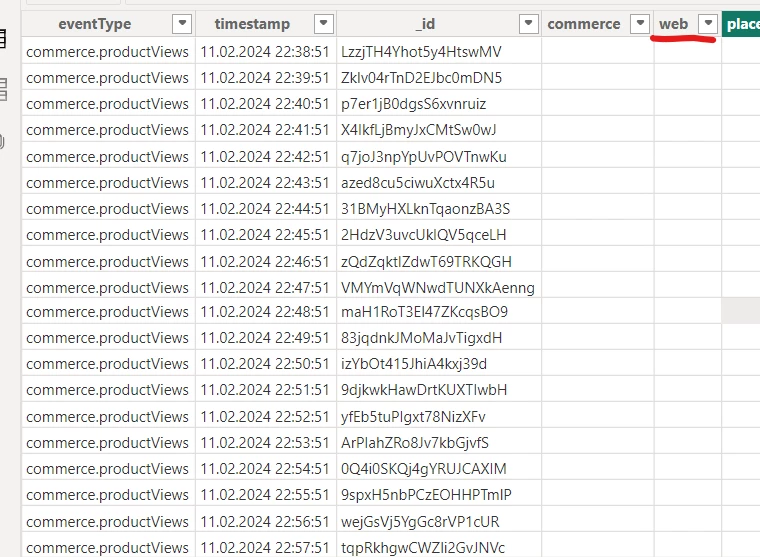Select the web column header
Viewport: 760px width, 557px height.
(x=673, y=24)
